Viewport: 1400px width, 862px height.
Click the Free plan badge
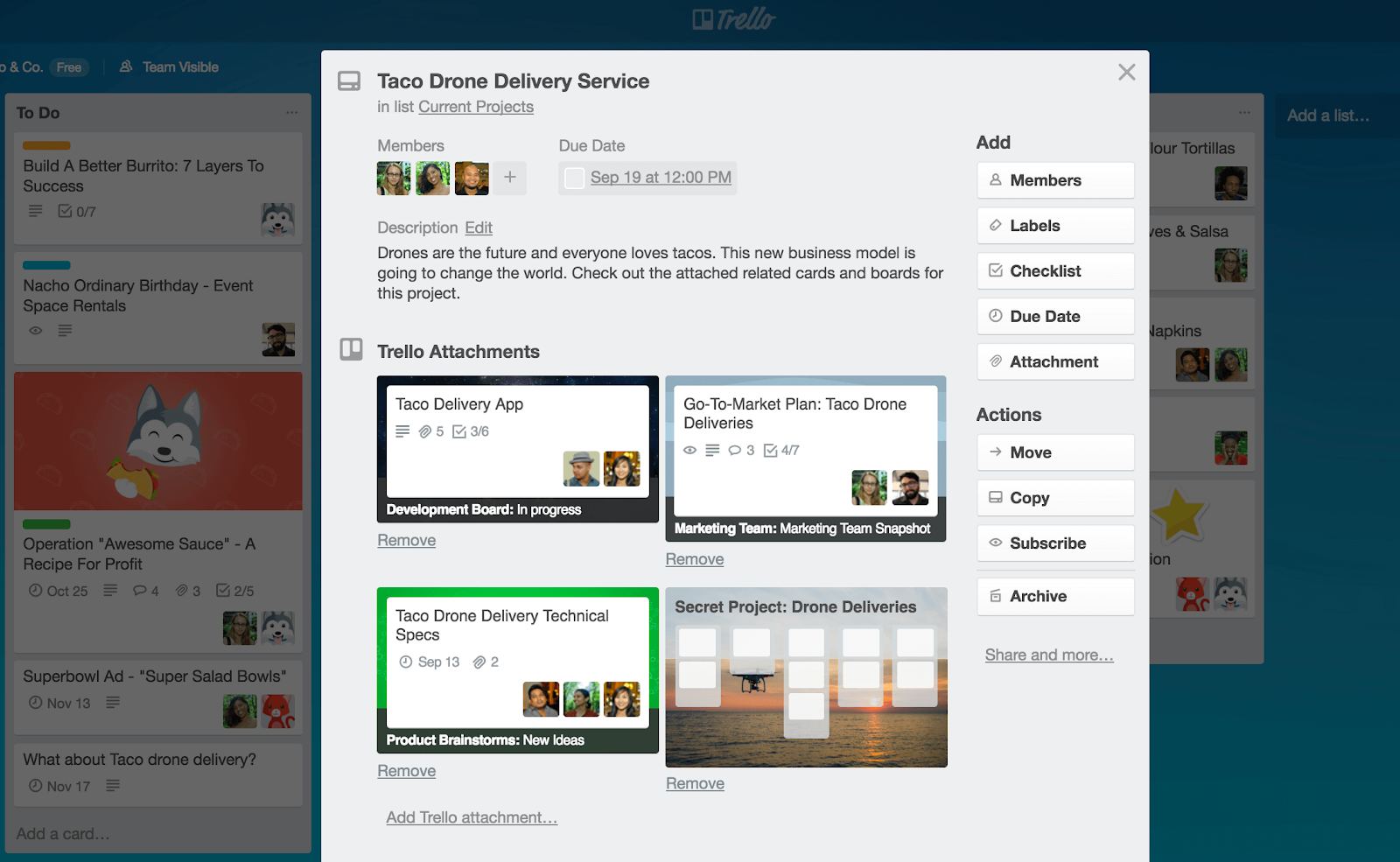[x=69, y=67]
